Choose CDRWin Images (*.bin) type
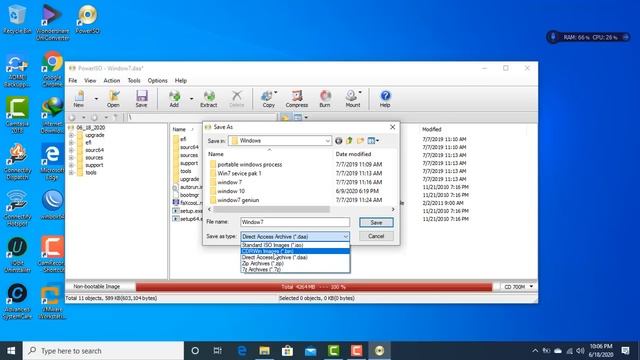This screenshot has width=640, height=360. click(295, 251)
